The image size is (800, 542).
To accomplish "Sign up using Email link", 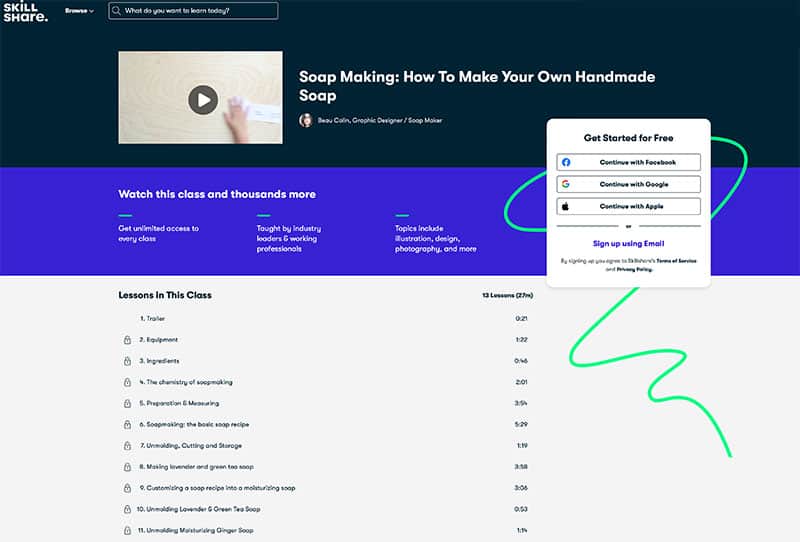I will pos(629,243).
